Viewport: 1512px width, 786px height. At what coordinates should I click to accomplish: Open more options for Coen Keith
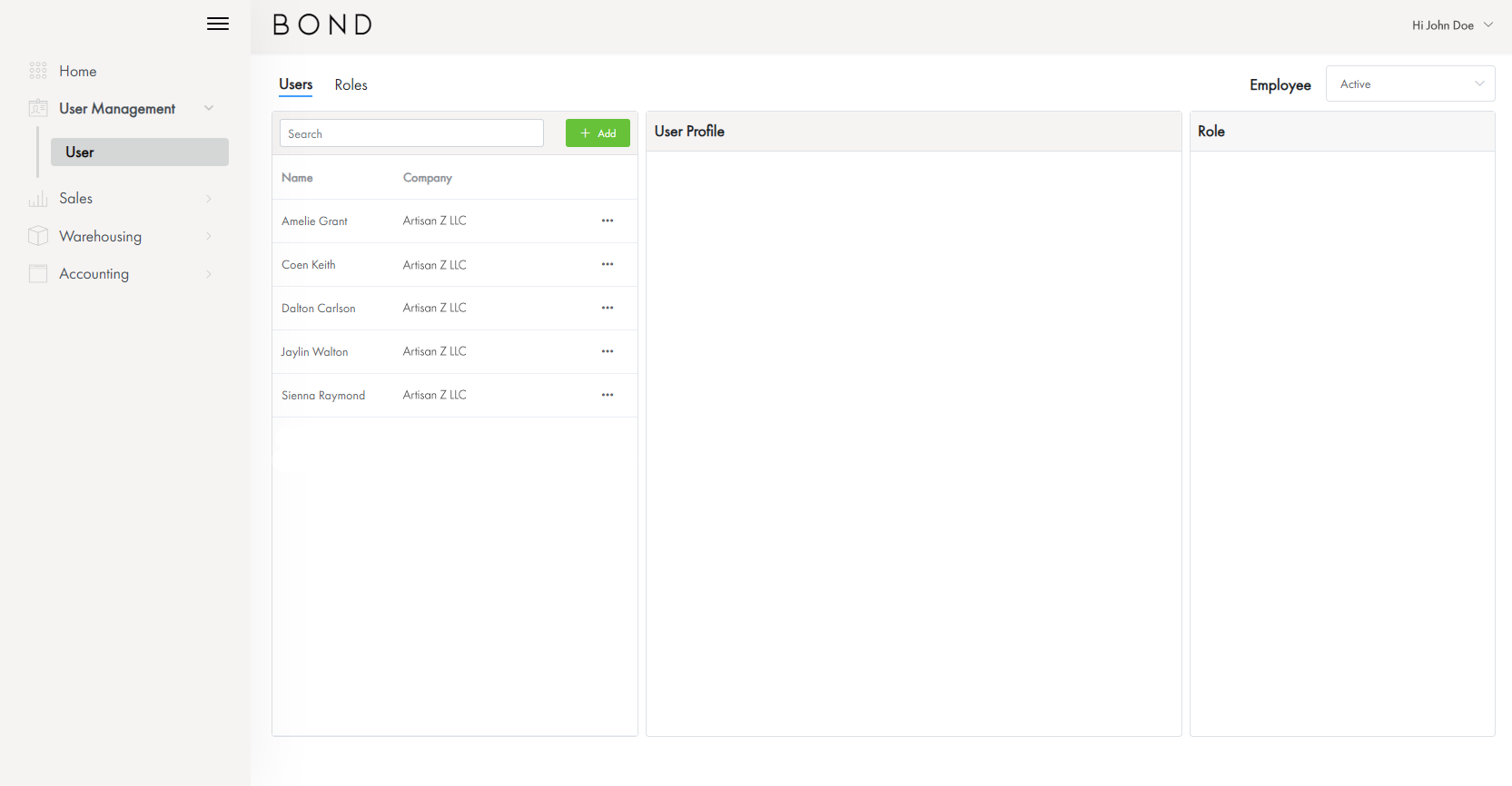pyautogui.click(x=608, y=264)
